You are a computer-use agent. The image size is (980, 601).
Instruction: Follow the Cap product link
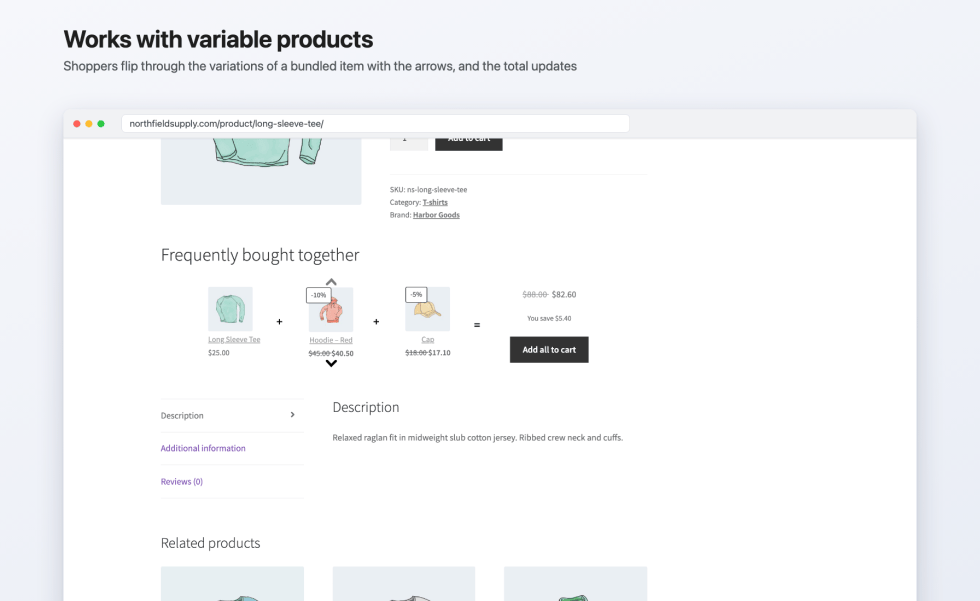point(428,339)
